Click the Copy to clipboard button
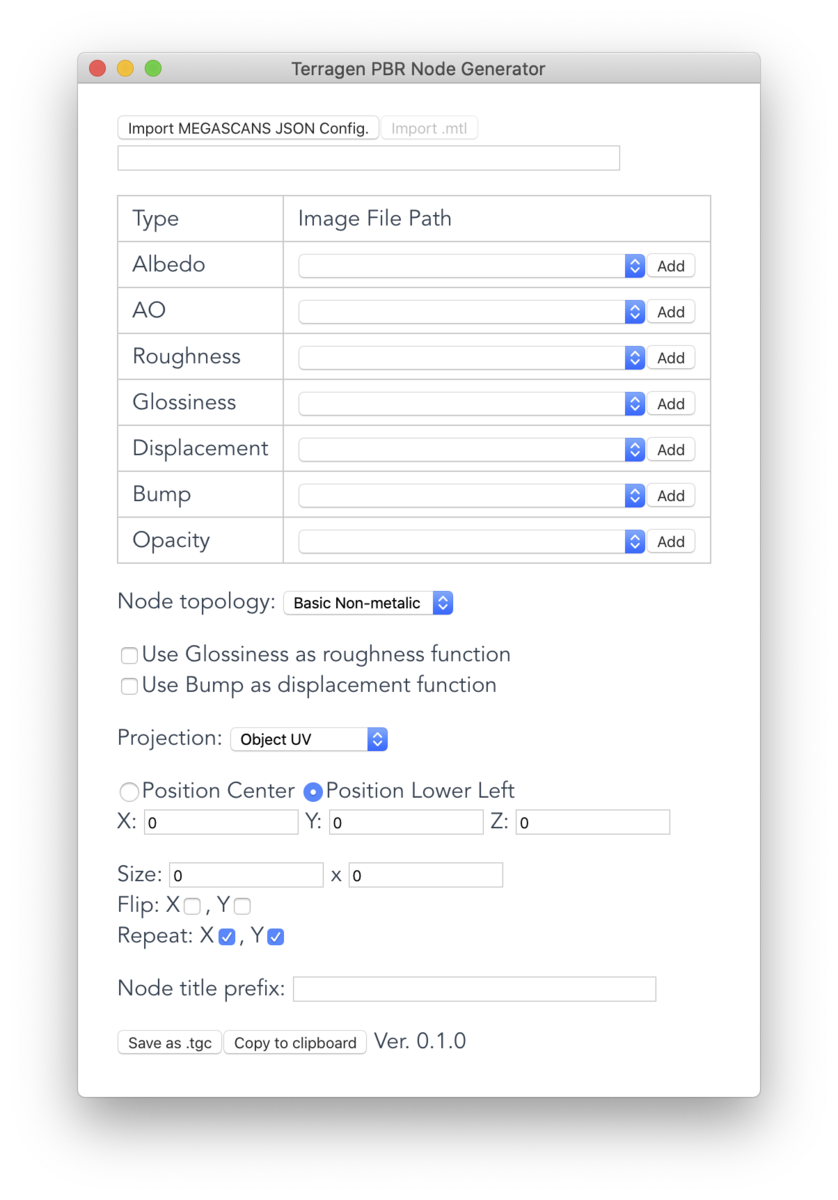The width and height of the screenshot is (838, 1200). click(295, 1043)
